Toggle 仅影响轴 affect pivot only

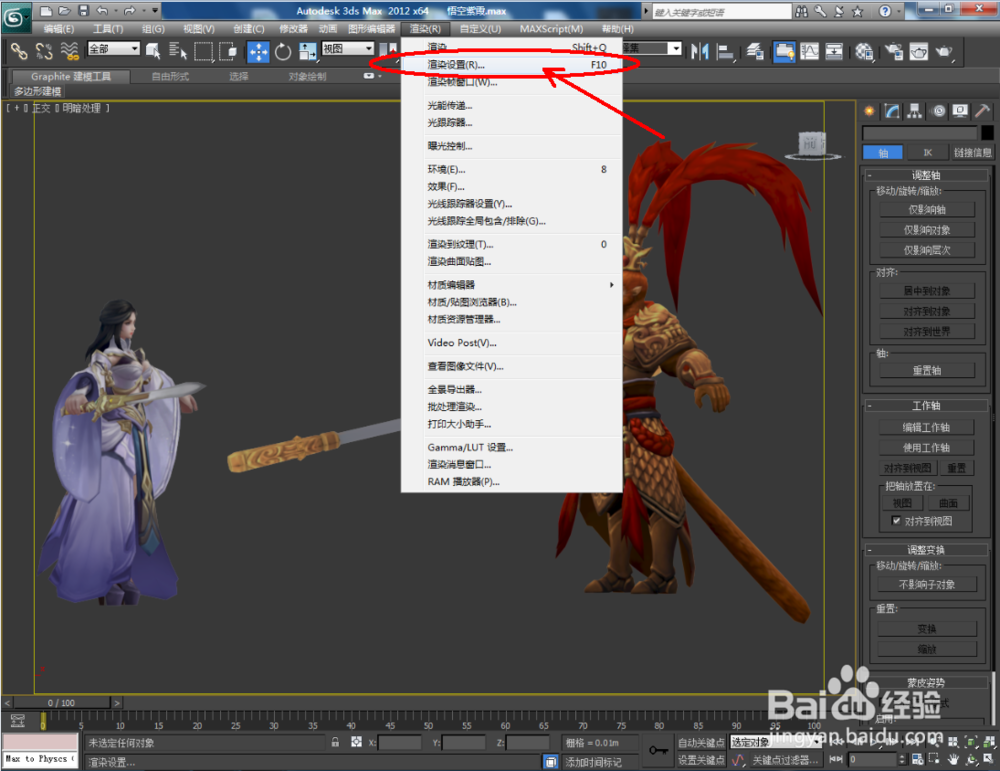tap(927, 210)
